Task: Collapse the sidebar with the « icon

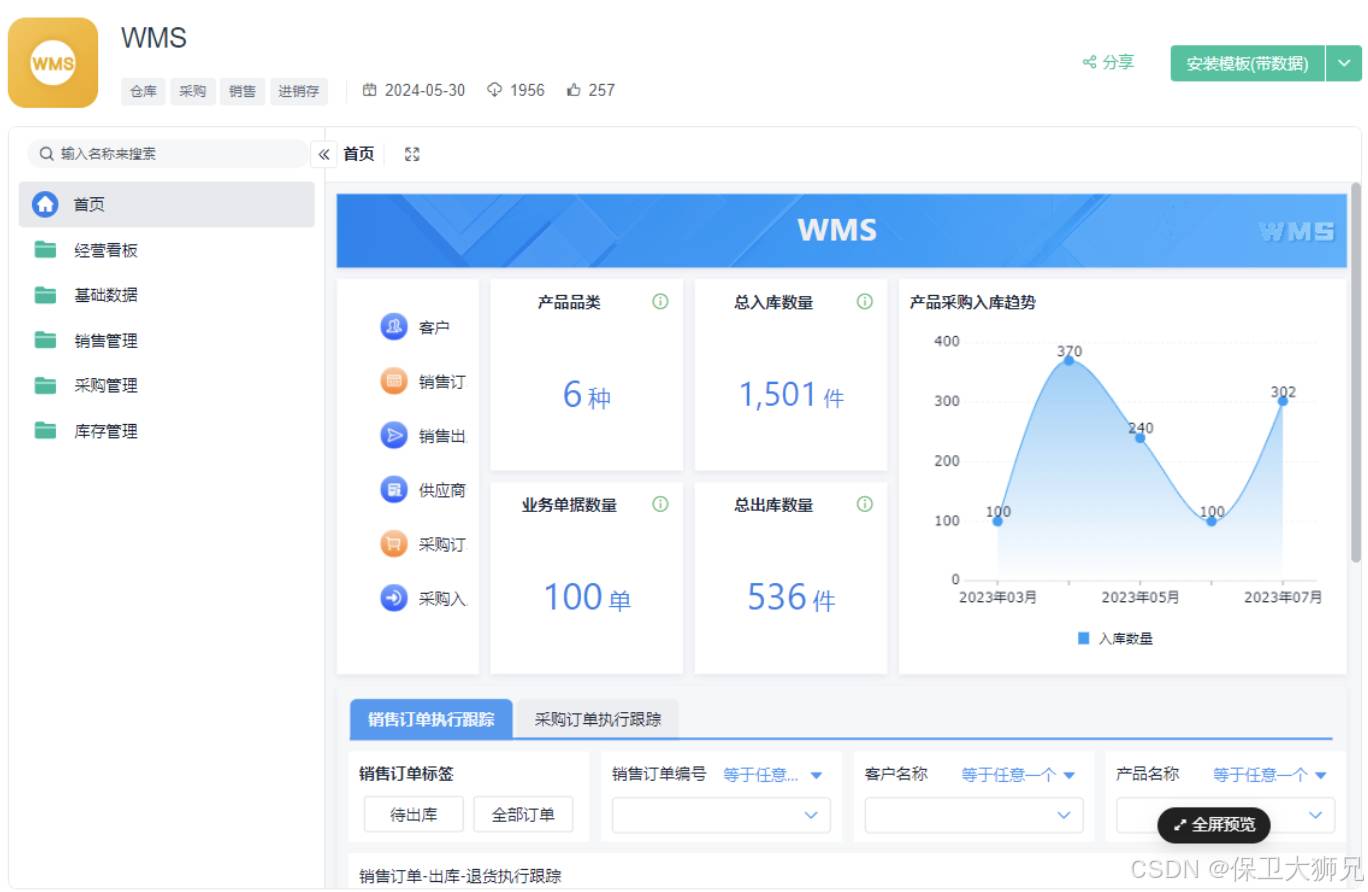Action: point(323,154)
